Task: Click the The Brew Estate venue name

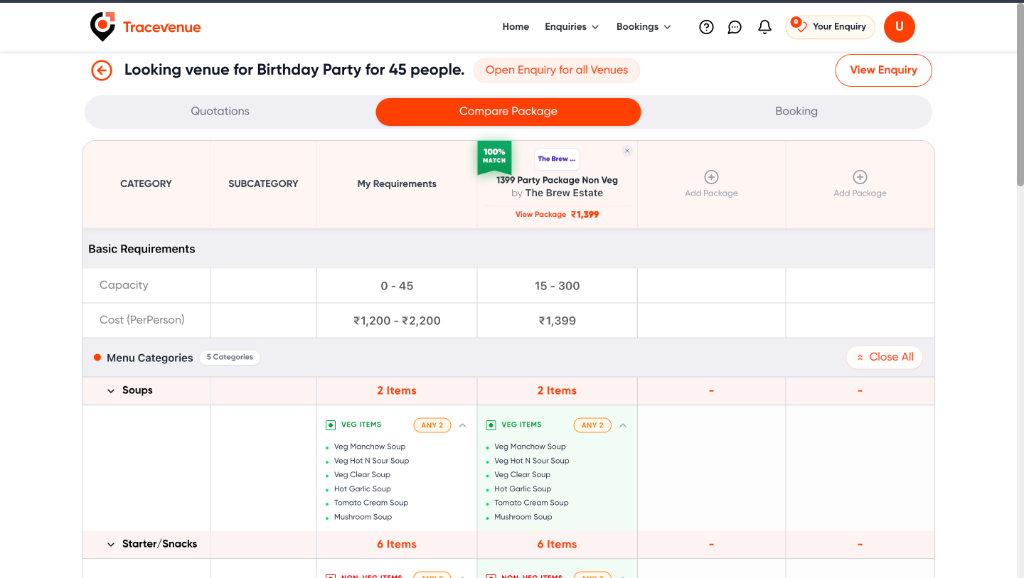Action: point(564,193)
